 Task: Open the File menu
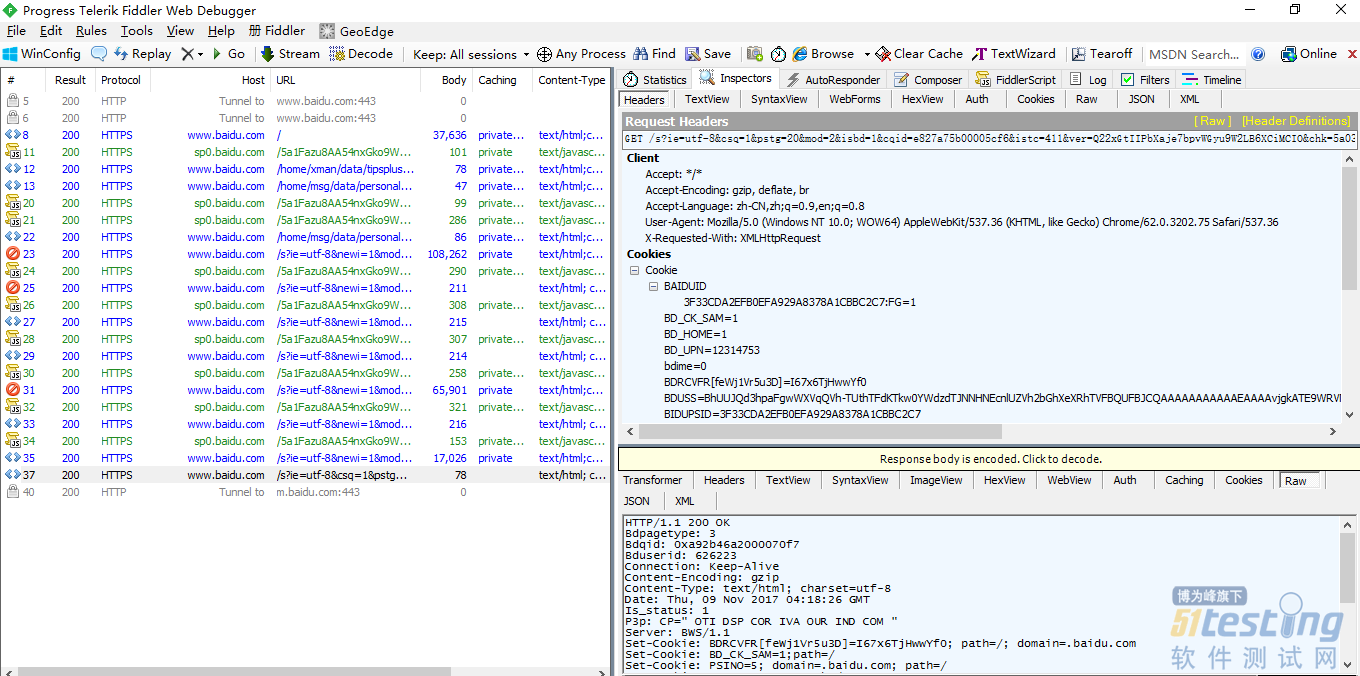coord(16,31)
